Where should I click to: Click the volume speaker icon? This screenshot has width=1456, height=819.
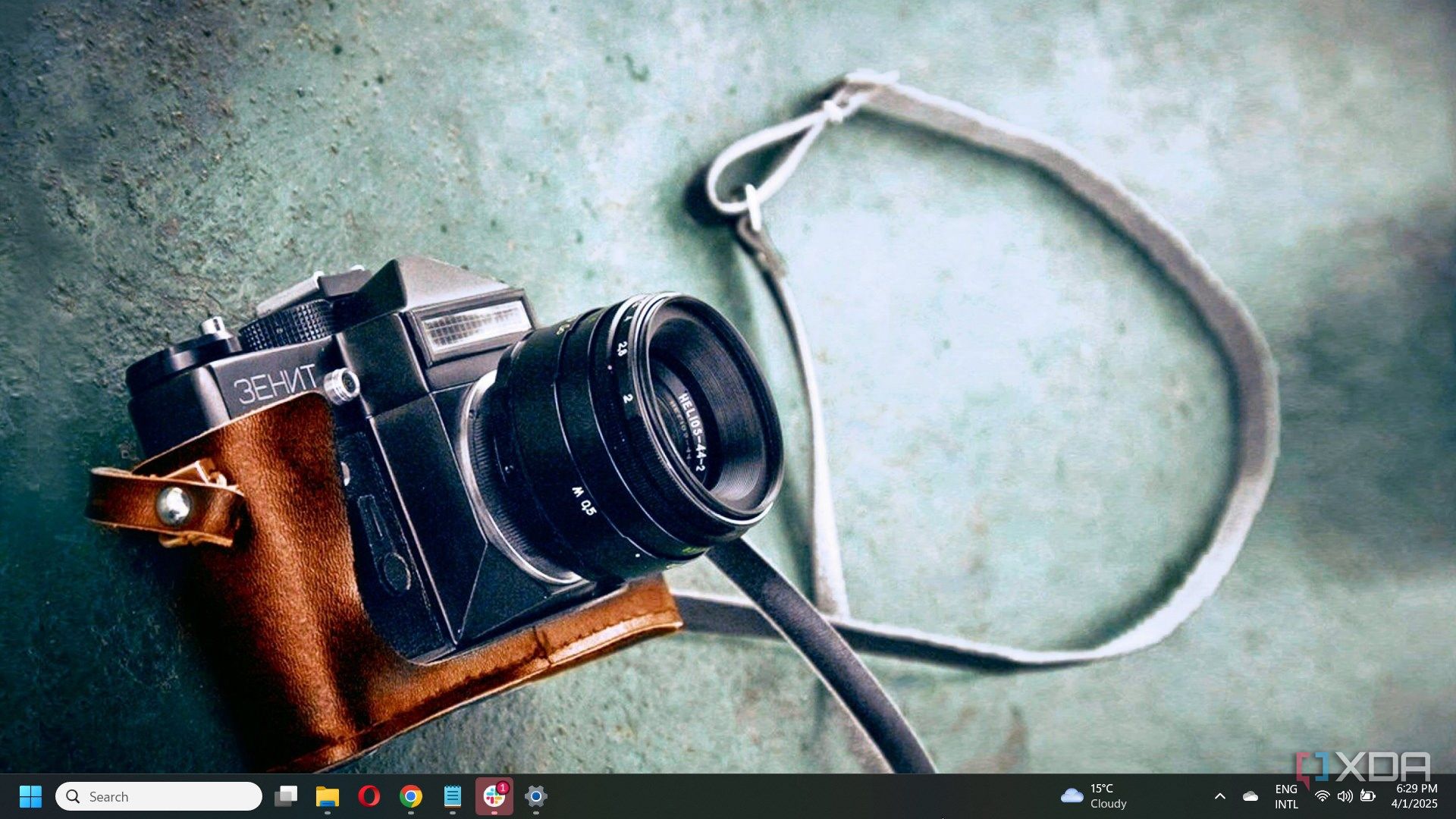[1345, 796]
